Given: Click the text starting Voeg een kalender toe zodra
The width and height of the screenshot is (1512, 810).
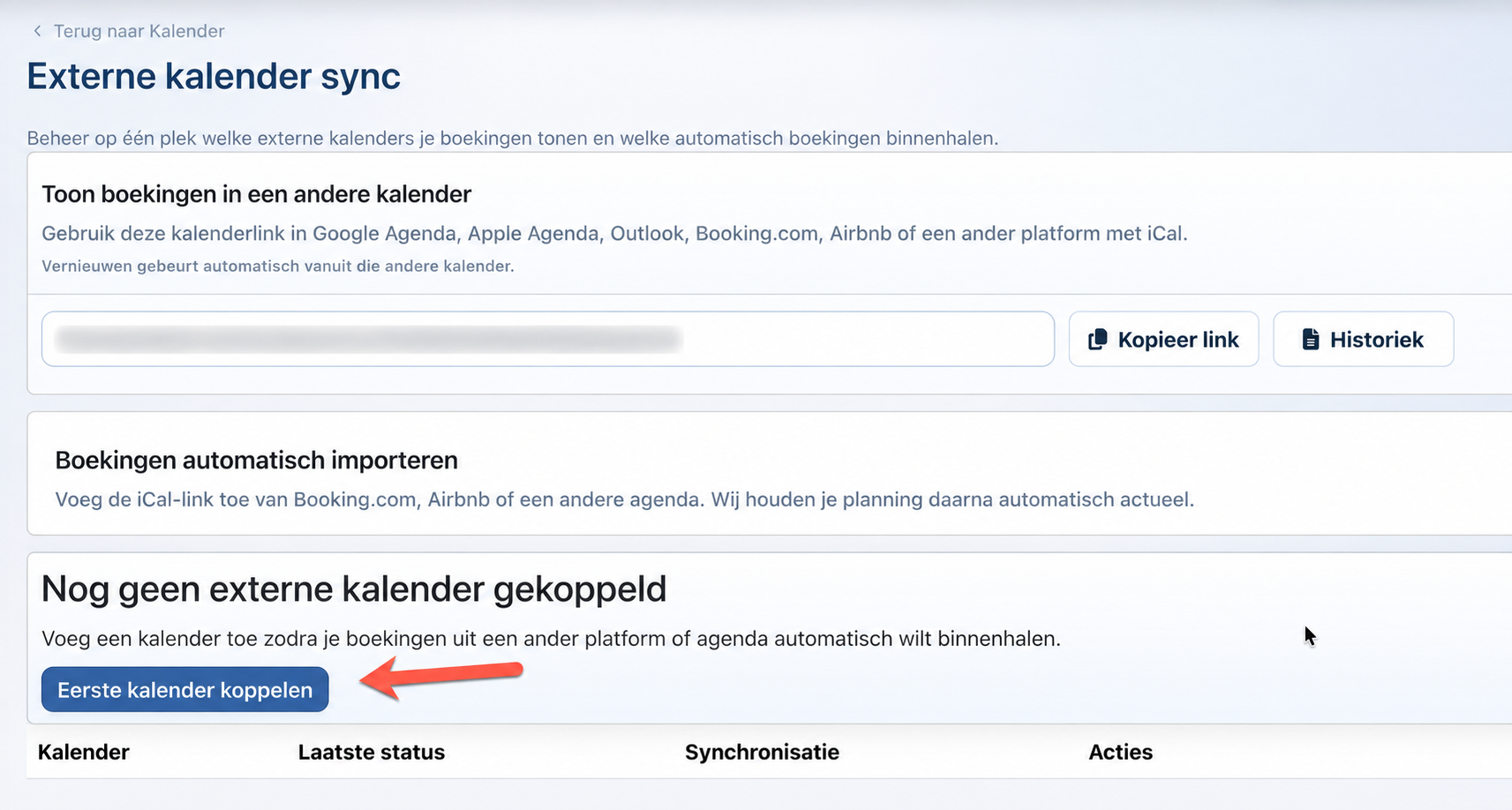Looking at the screenshot, I should (551, 638).
